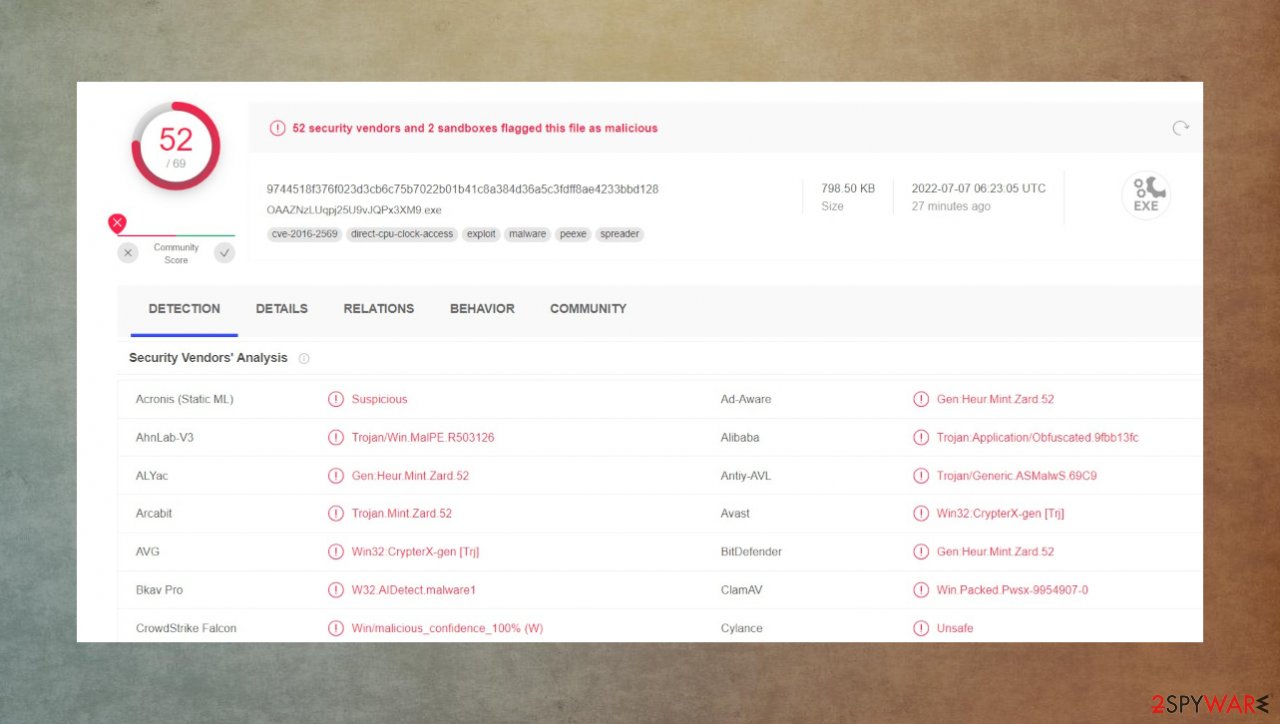Click the alert icon next to Suspicious
The image size is (1280, 724).
pos(336,399)
